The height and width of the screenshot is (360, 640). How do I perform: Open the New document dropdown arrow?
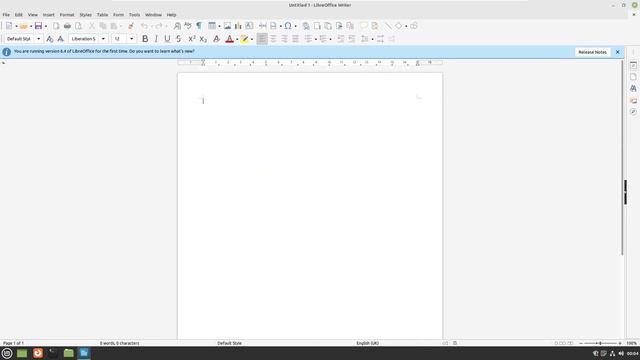16,26
